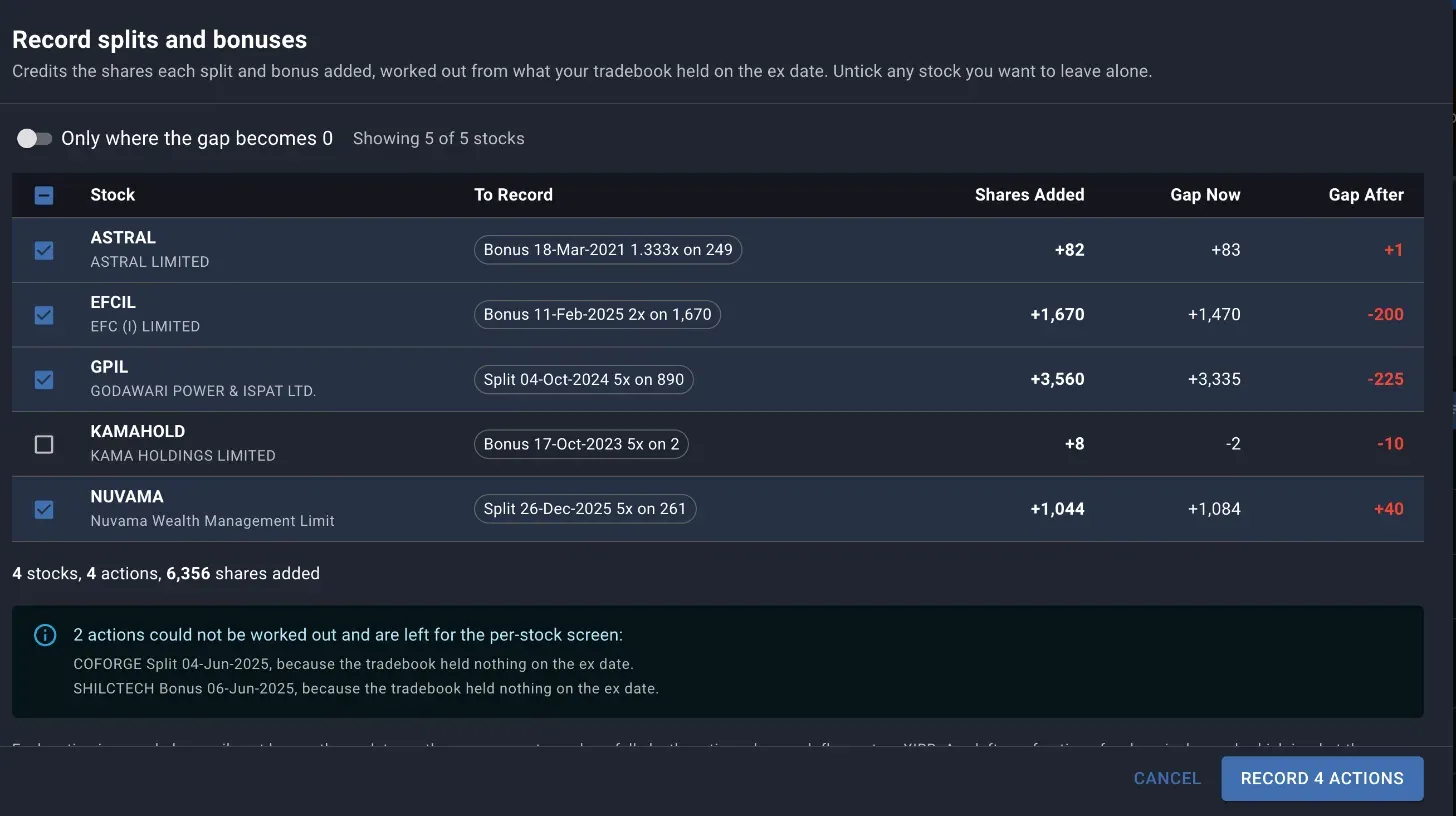Click the ASTRAL stock symbol

pyautogui.click(x=123, y=238)
